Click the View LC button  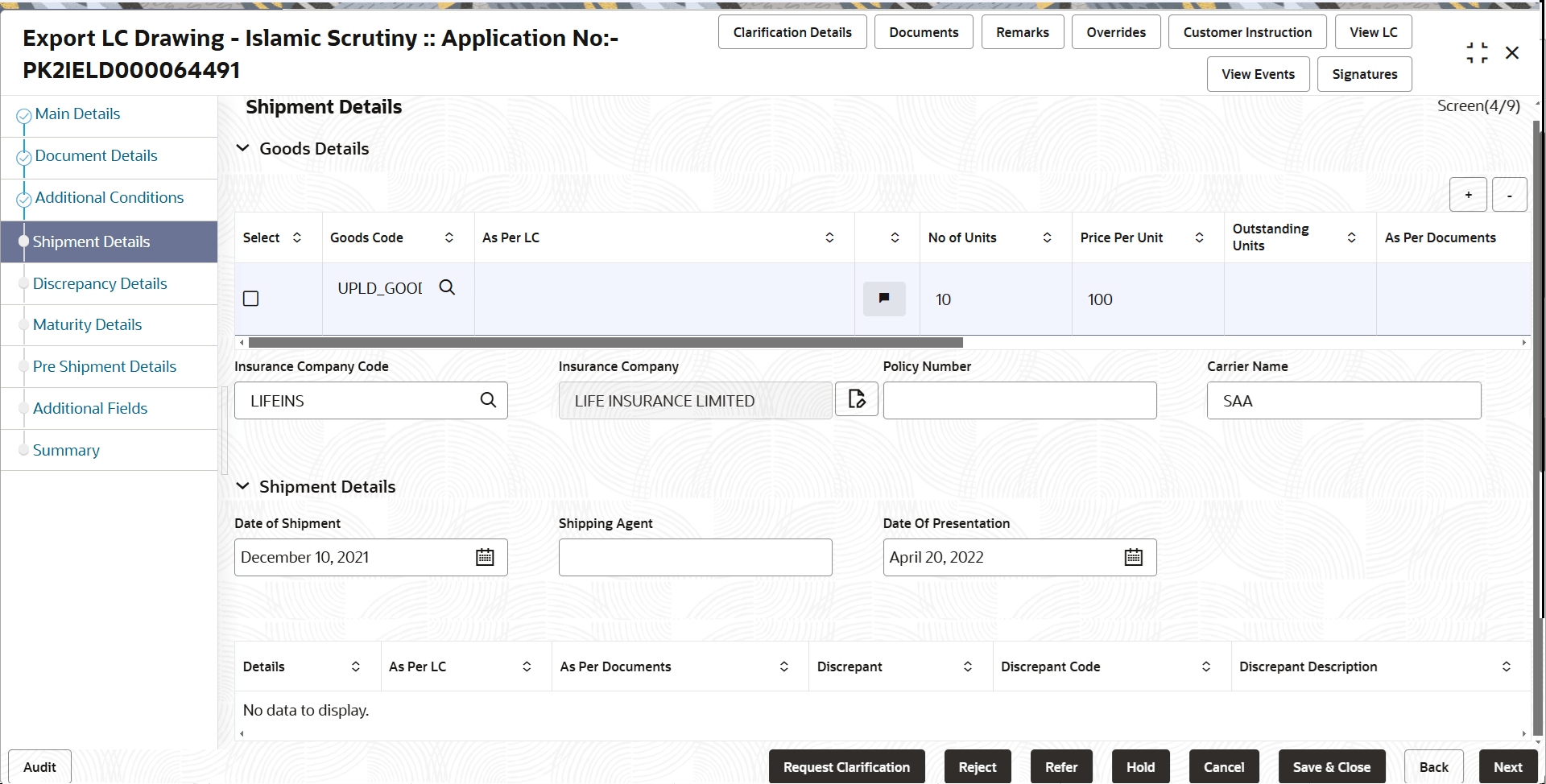tap(1372, 31)
